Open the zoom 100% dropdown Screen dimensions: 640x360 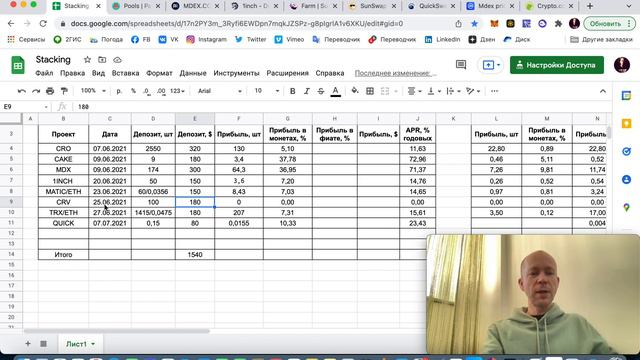(93, 91)
